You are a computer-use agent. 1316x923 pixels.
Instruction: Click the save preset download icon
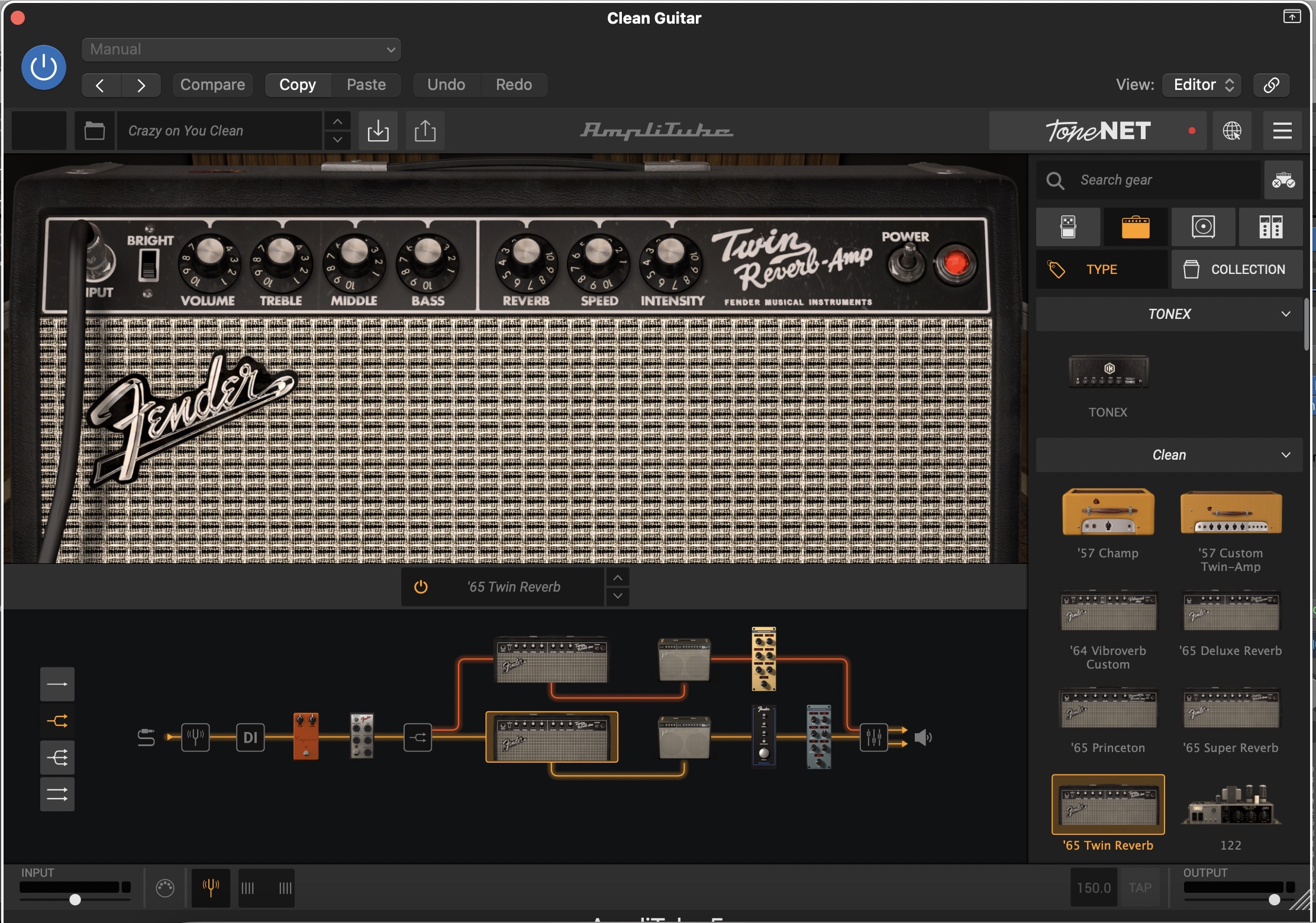pos(378,130)
